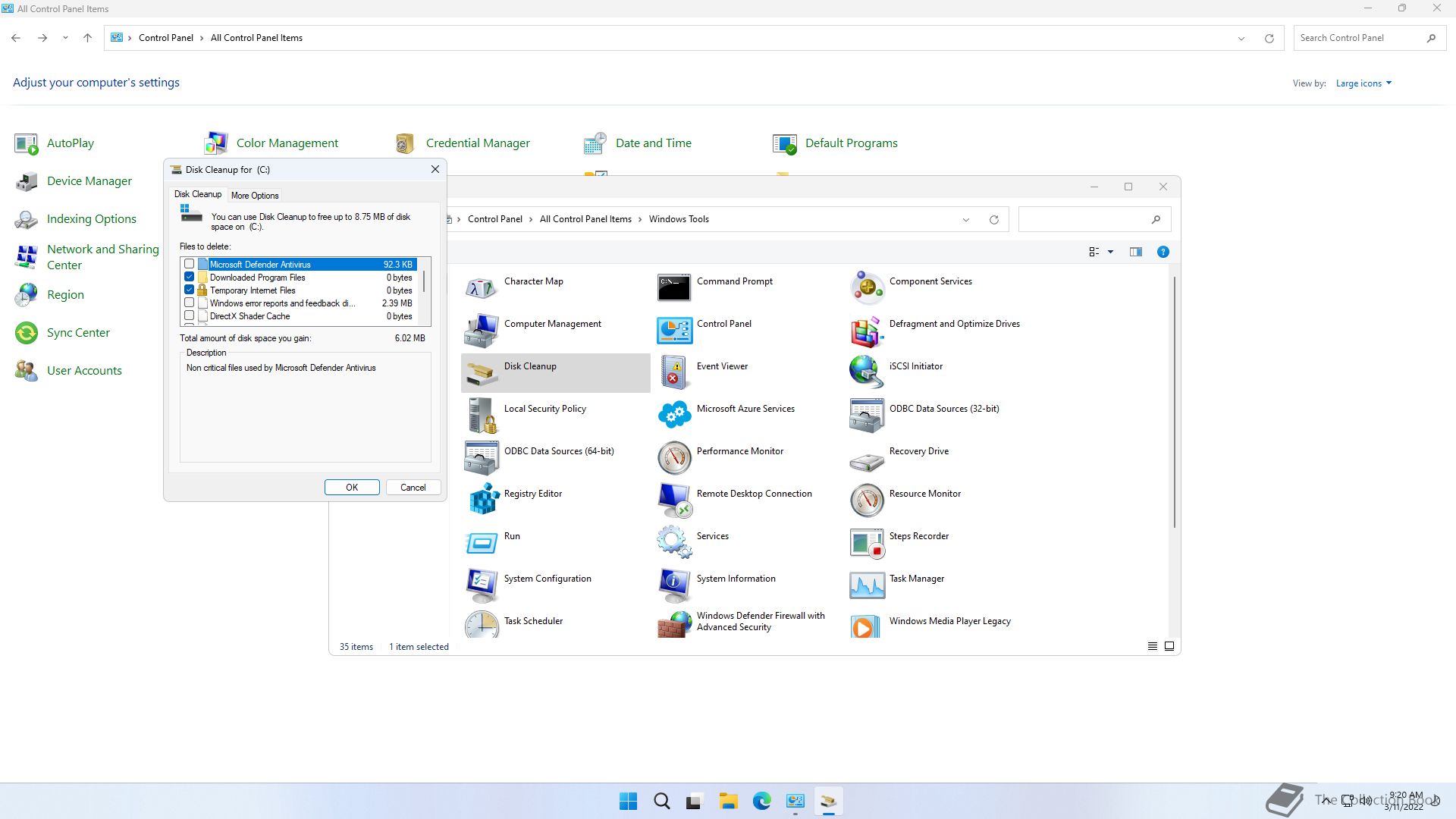This screenshot has width=1456, height=819.
Task: Check the DirectX Shader Cache checkbox
Action: pos(190,316)
